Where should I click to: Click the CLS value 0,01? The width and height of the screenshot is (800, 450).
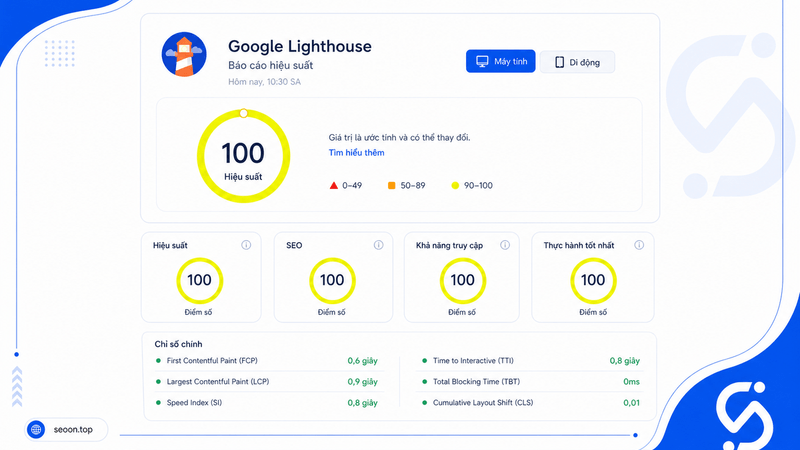coord(631,403)
